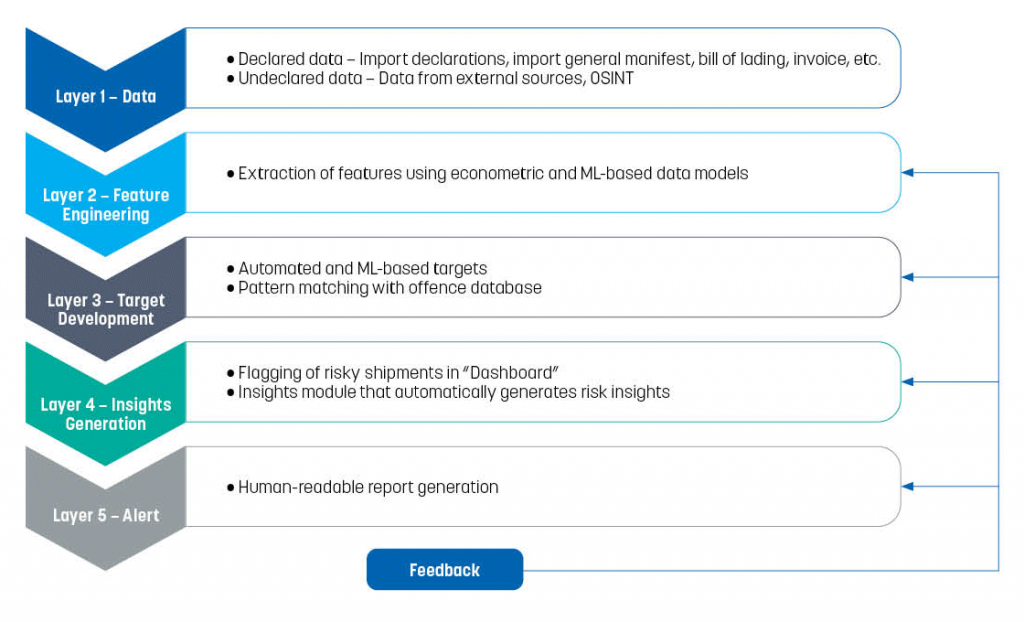Click Flagging of risky shipments bullet

(x=392, y=373)
